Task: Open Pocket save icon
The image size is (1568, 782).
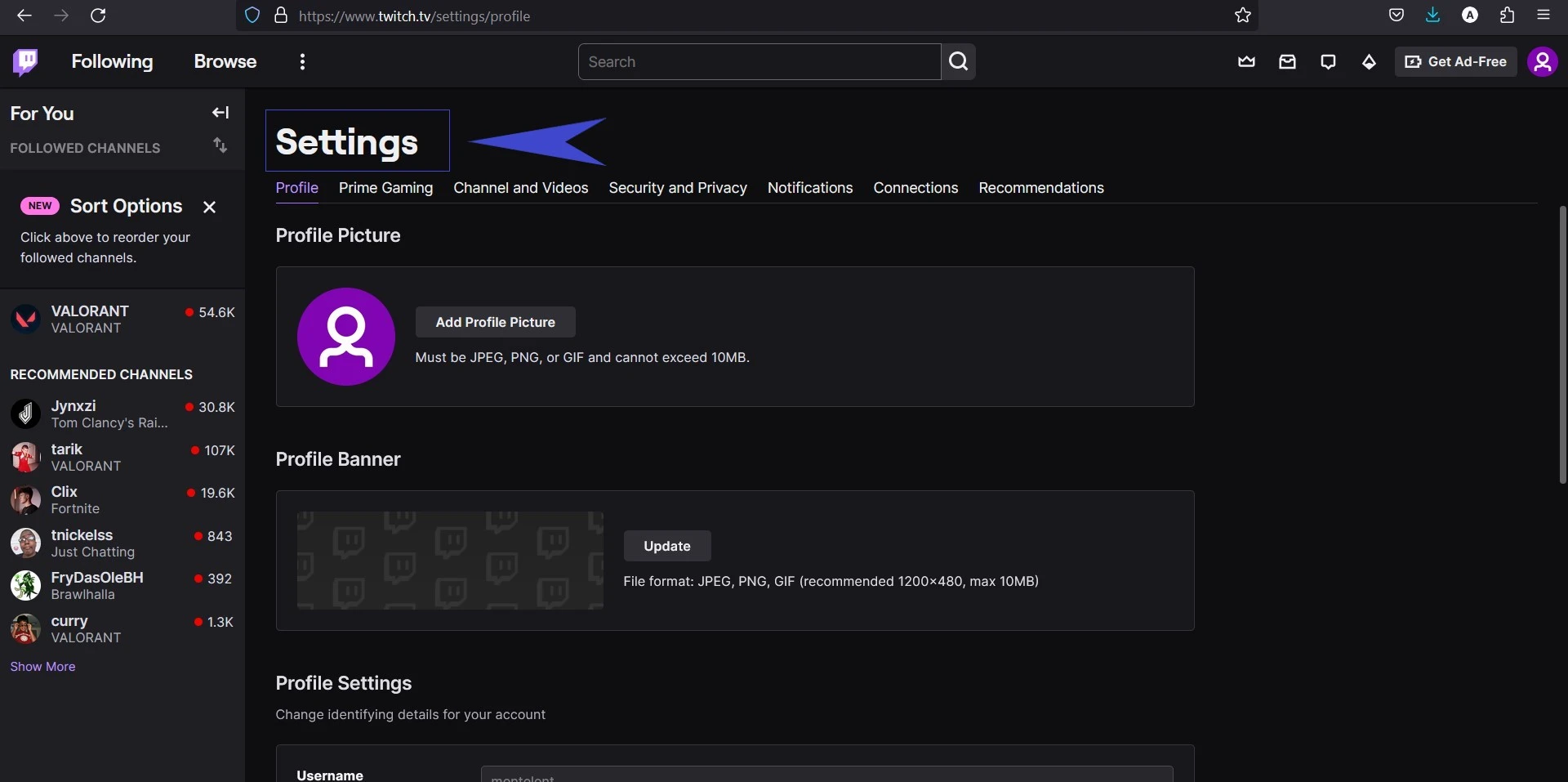Action: 1396,16
